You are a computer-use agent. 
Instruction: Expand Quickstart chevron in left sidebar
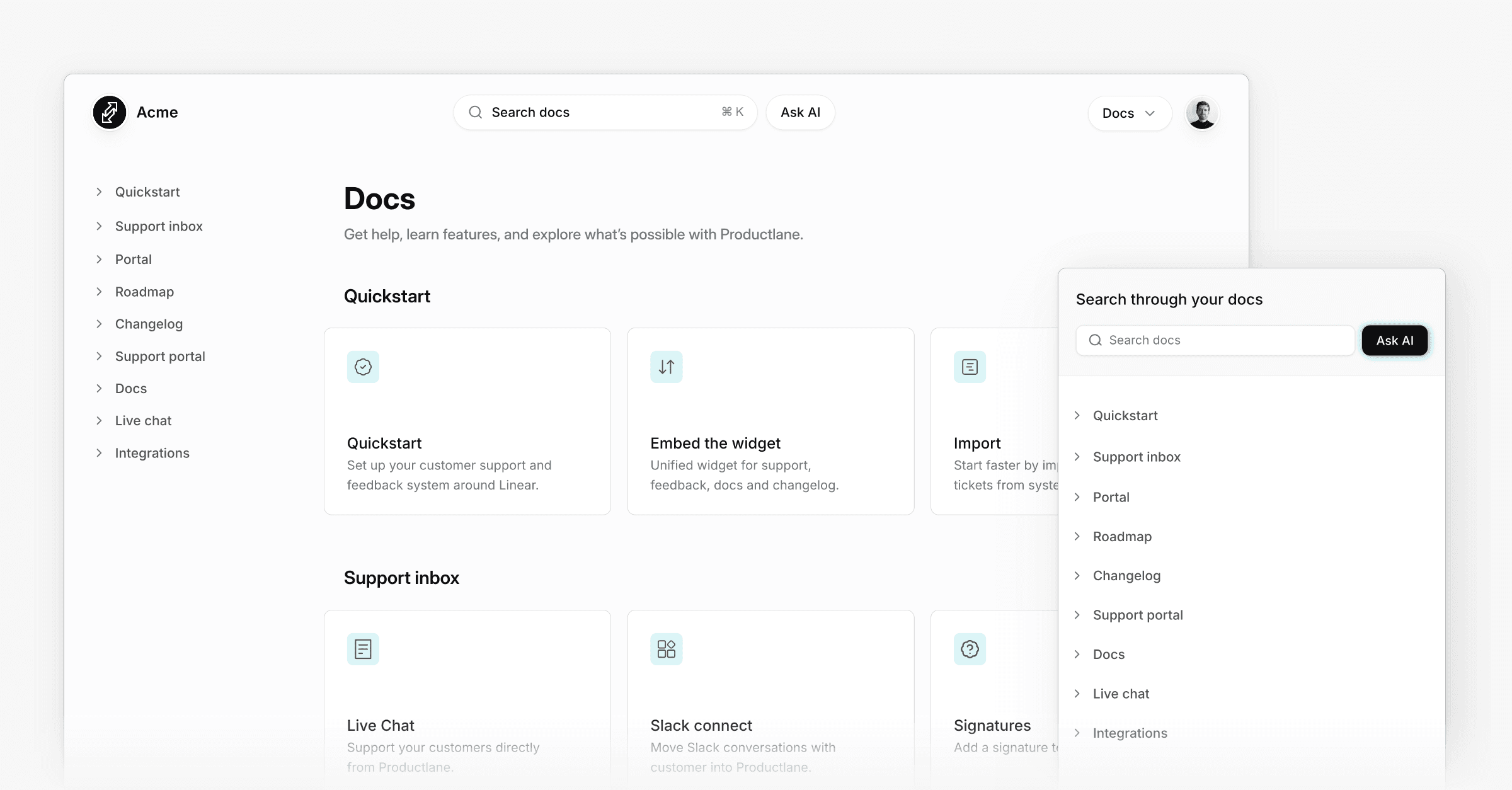pos(99,192)
